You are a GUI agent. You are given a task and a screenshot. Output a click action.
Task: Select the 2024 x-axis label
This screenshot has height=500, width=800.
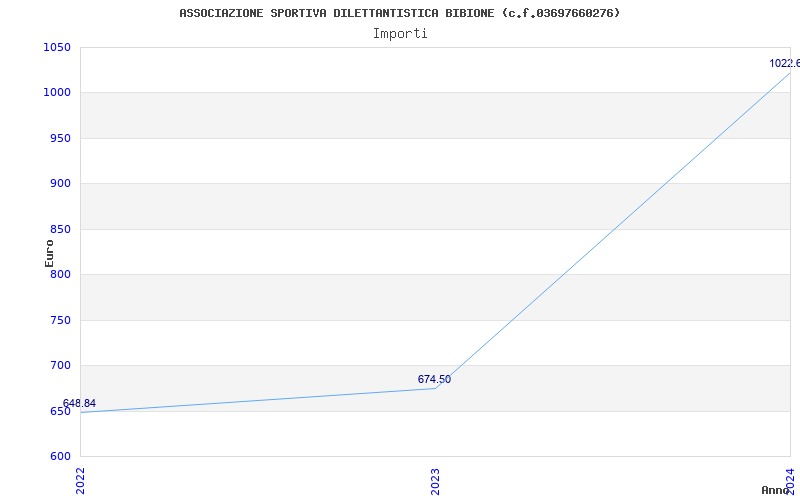click(790, 481)
